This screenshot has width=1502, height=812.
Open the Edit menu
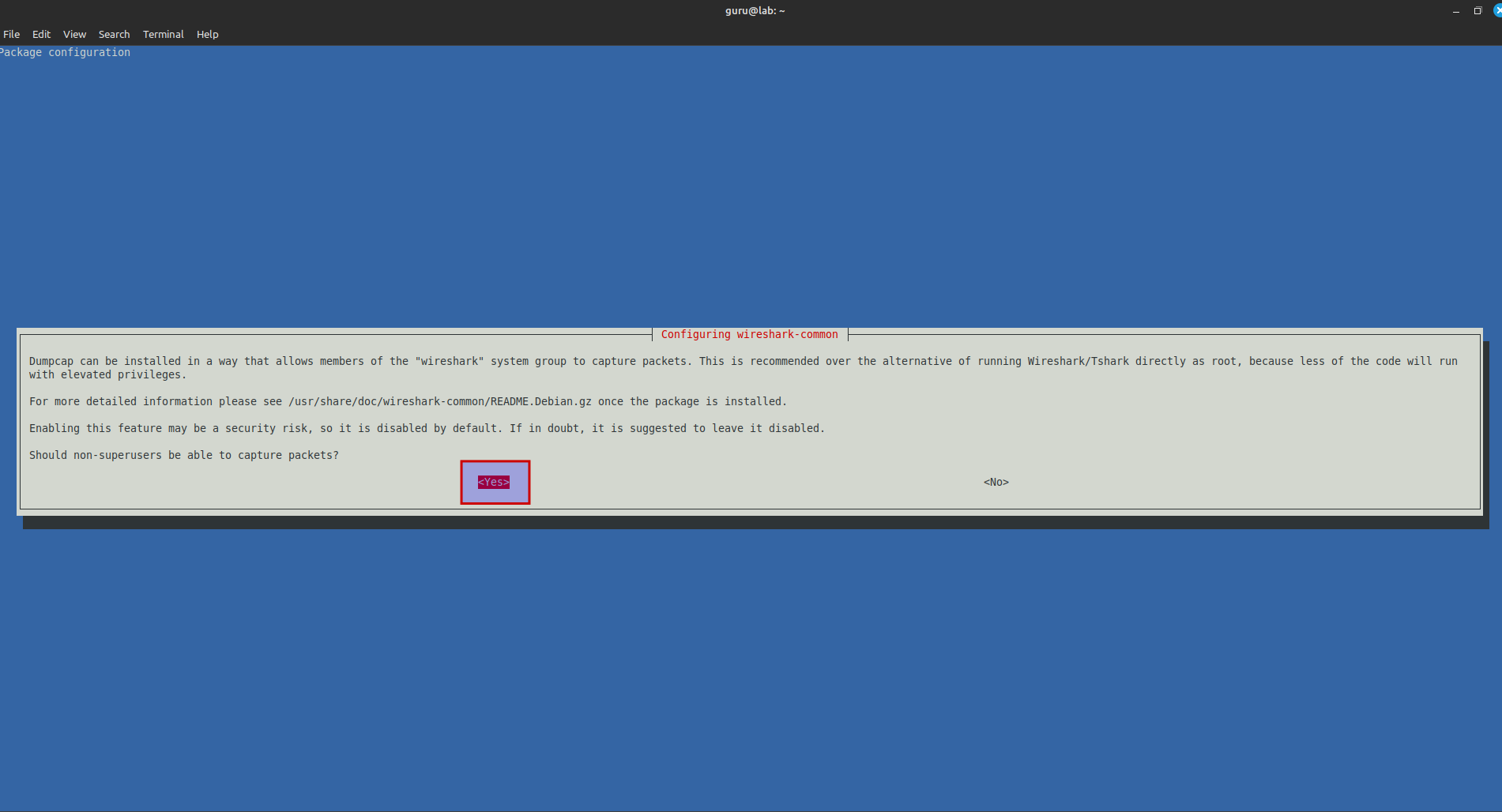coord(41,34)
